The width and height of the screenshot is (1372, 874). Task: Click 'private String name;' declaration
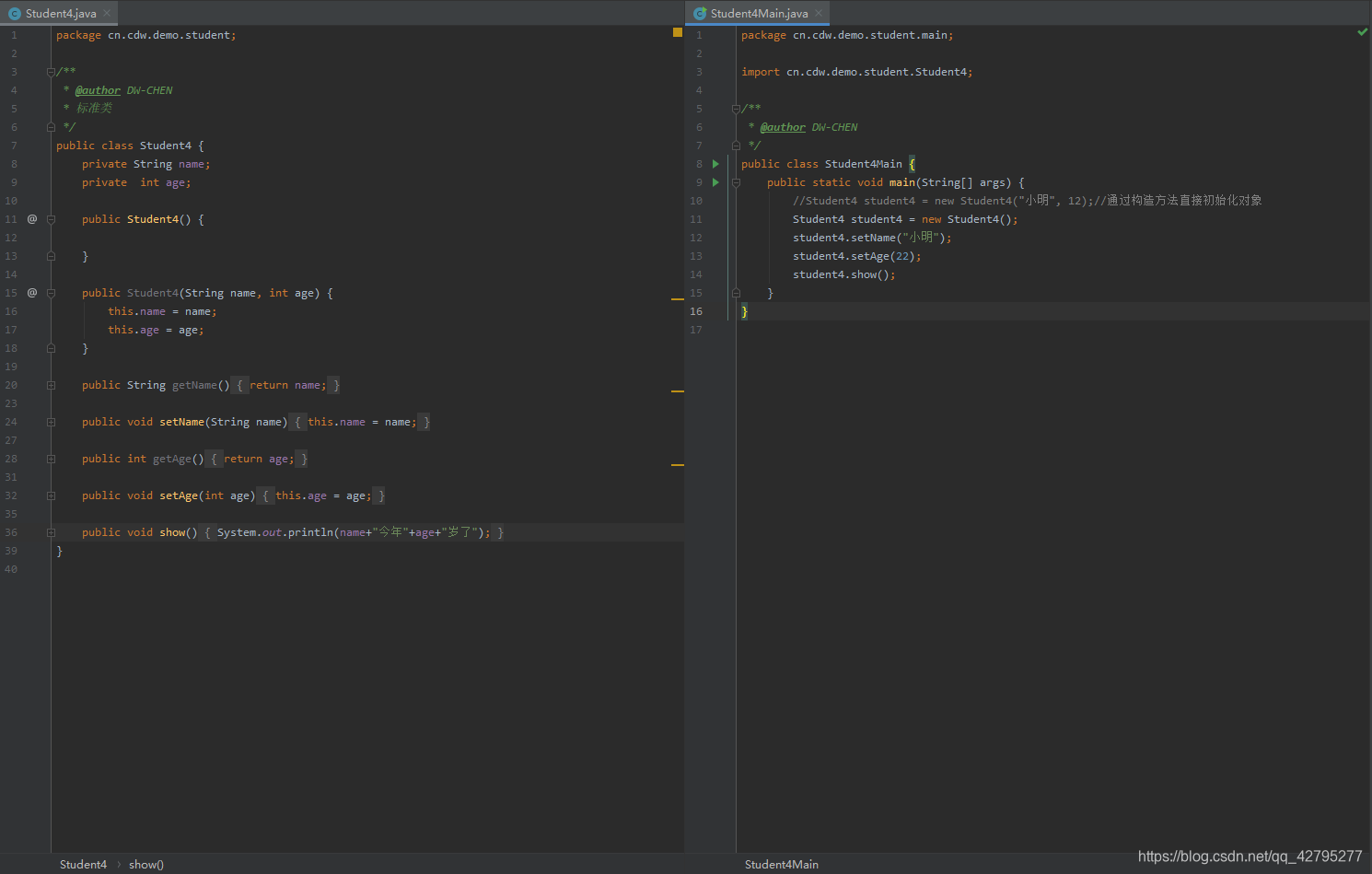click(146, 164)
